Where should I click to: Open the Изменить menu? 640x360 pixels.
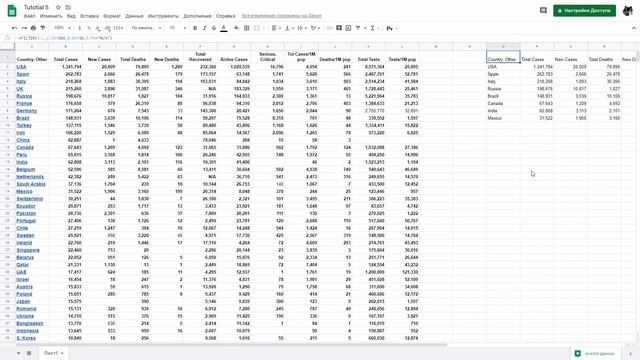(51, 16)
